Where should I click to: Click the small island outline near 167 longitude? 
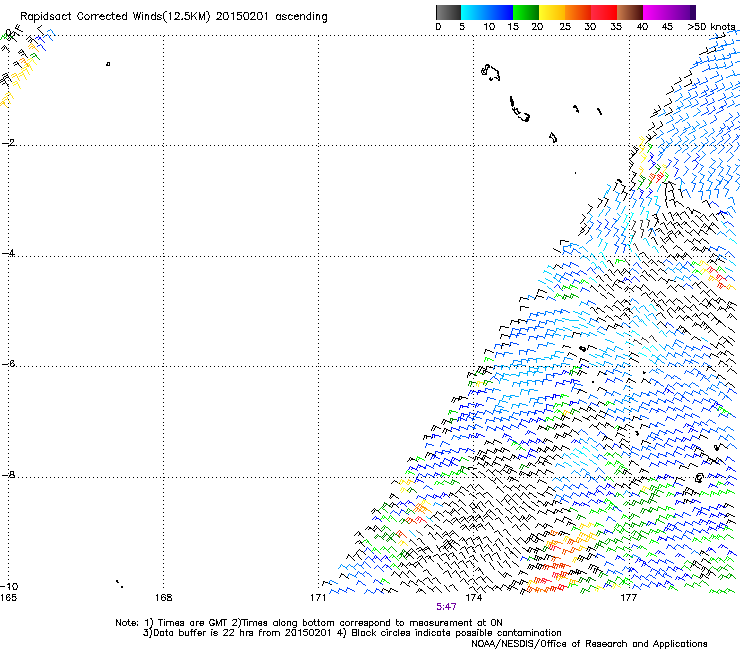[x=108, y=64]
